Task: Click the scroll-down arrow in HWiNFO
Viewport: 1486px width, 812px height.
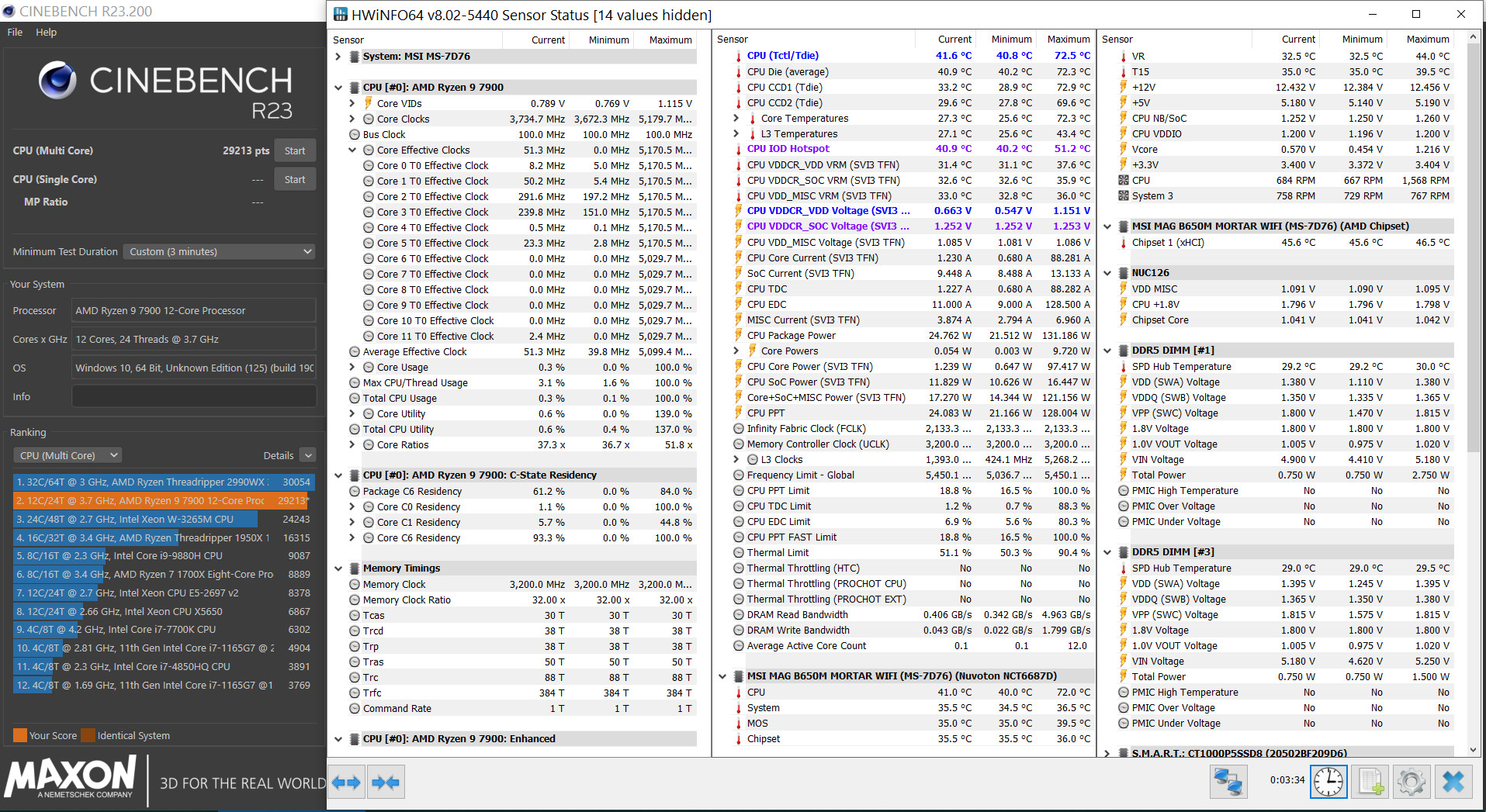Action: point(1473,750)
